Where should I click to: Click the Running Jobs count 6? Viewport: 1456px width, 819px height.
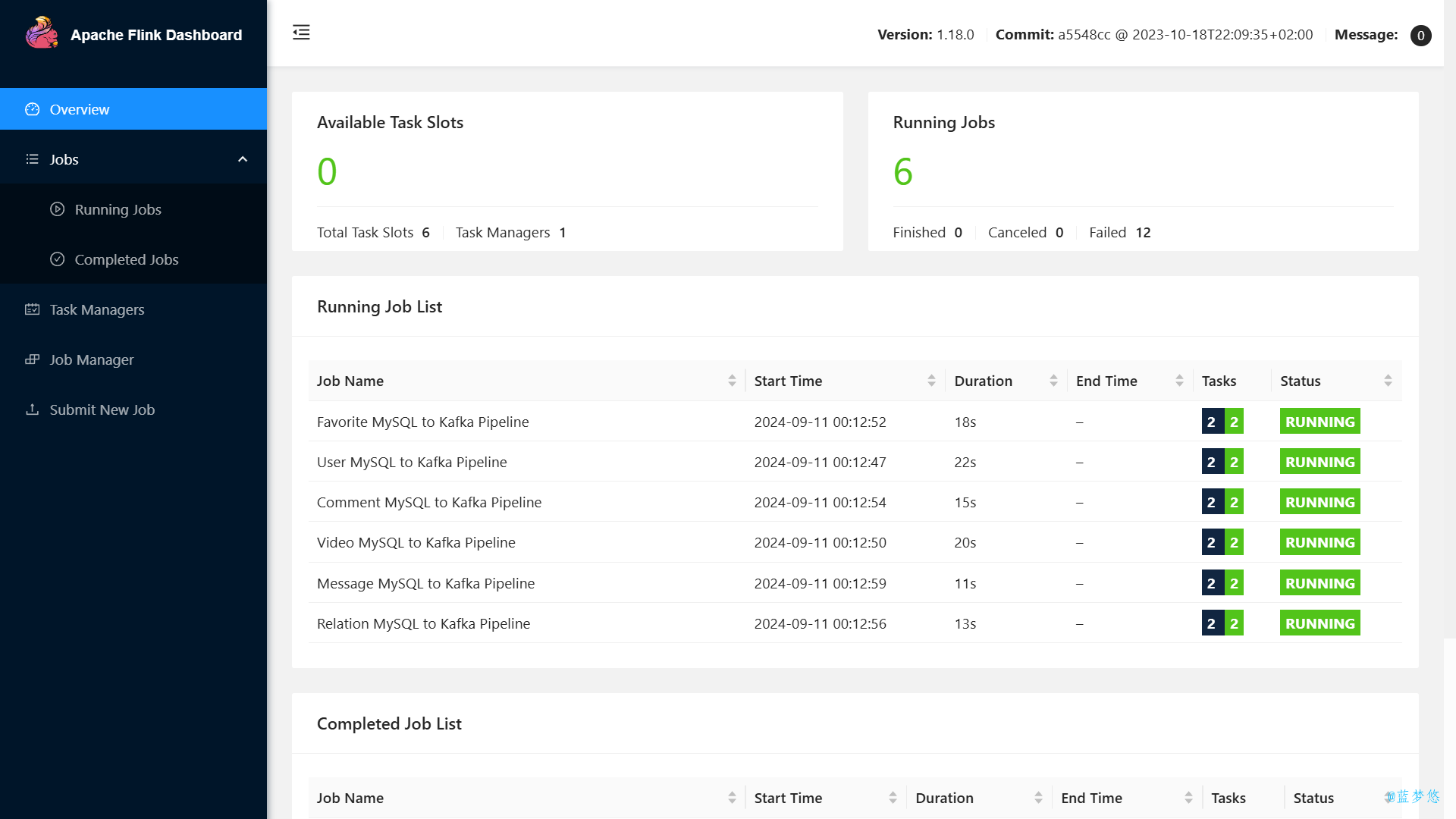[903, 171]
